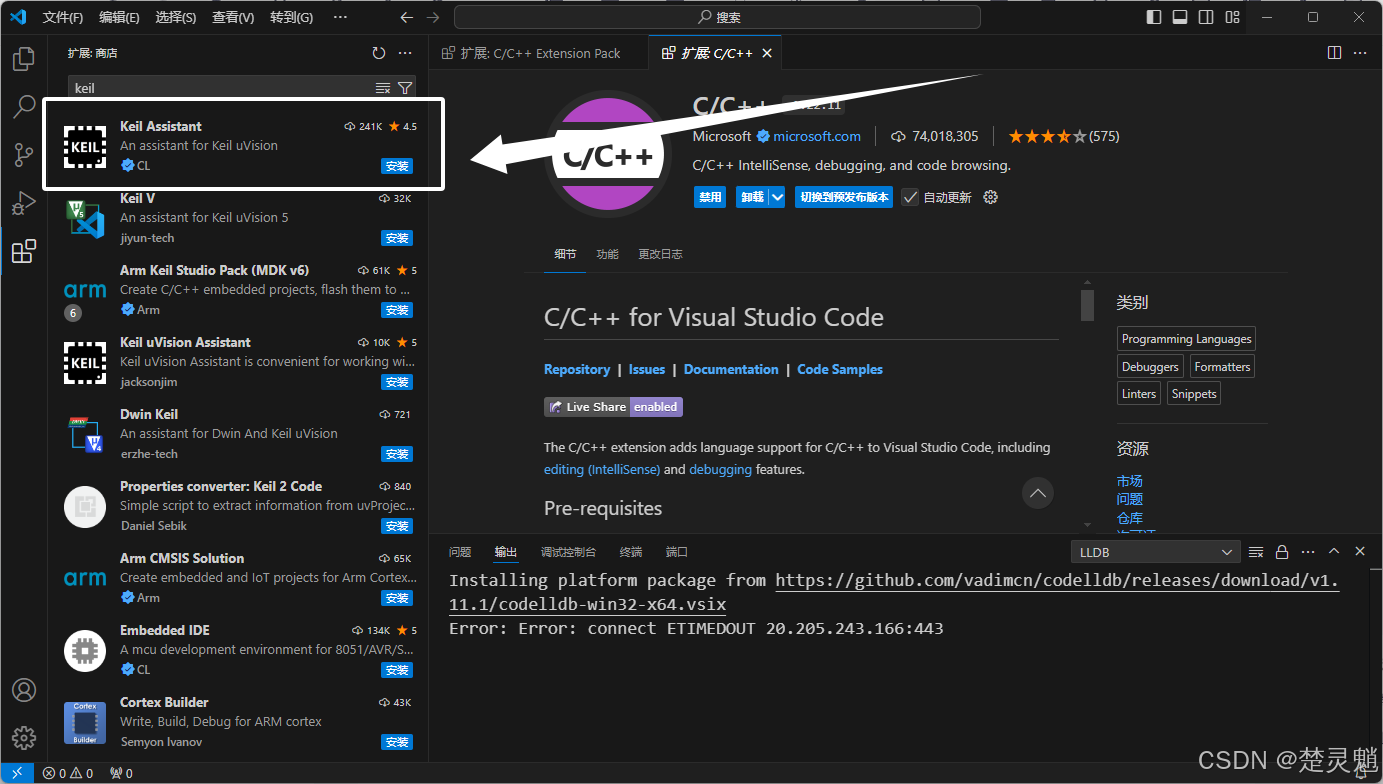
Task: Open the extension filter funnel
Action: [404, 88]
